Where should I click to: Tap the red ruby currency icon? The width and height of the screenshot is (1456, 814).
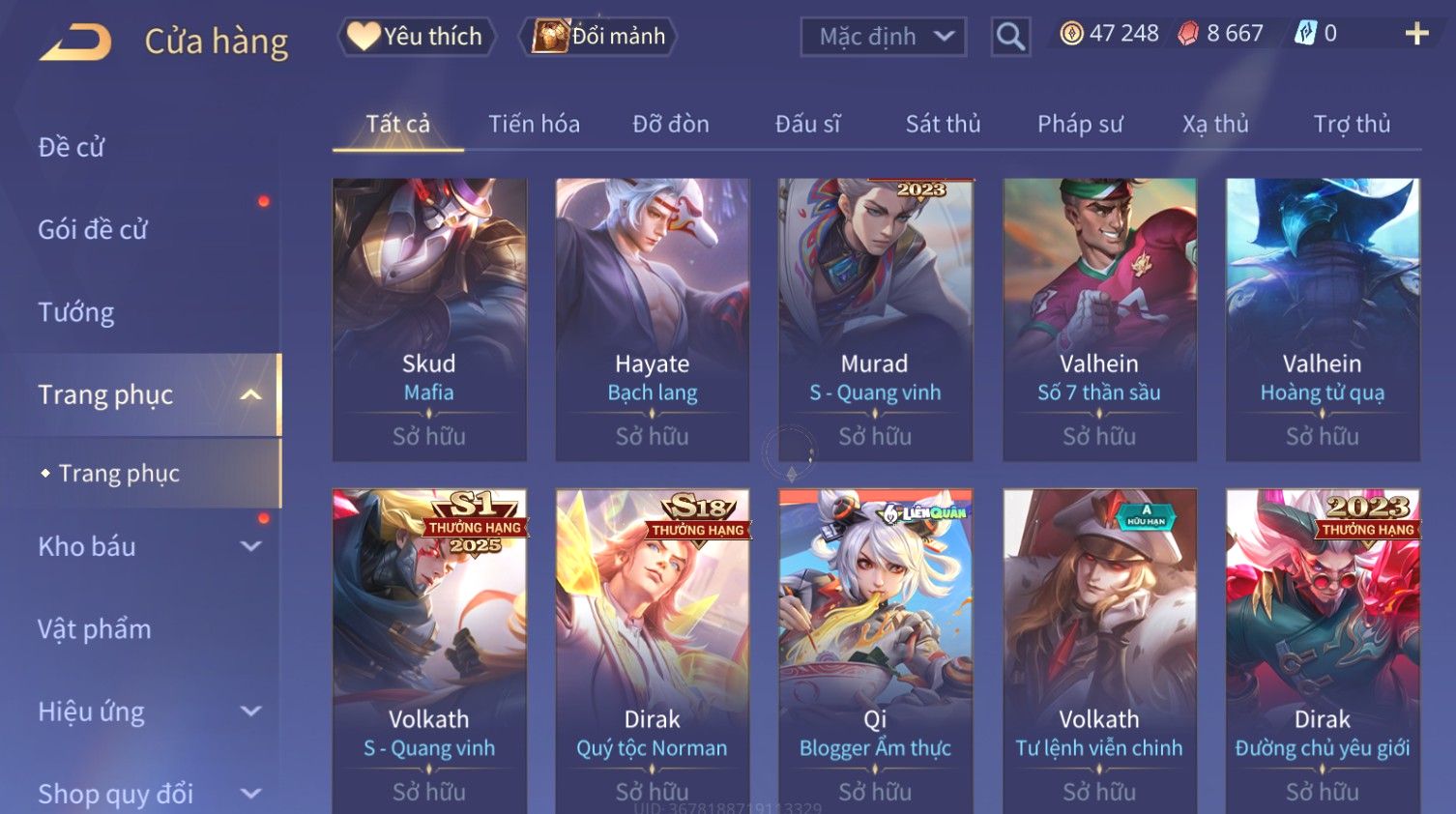click(1188, 34)
